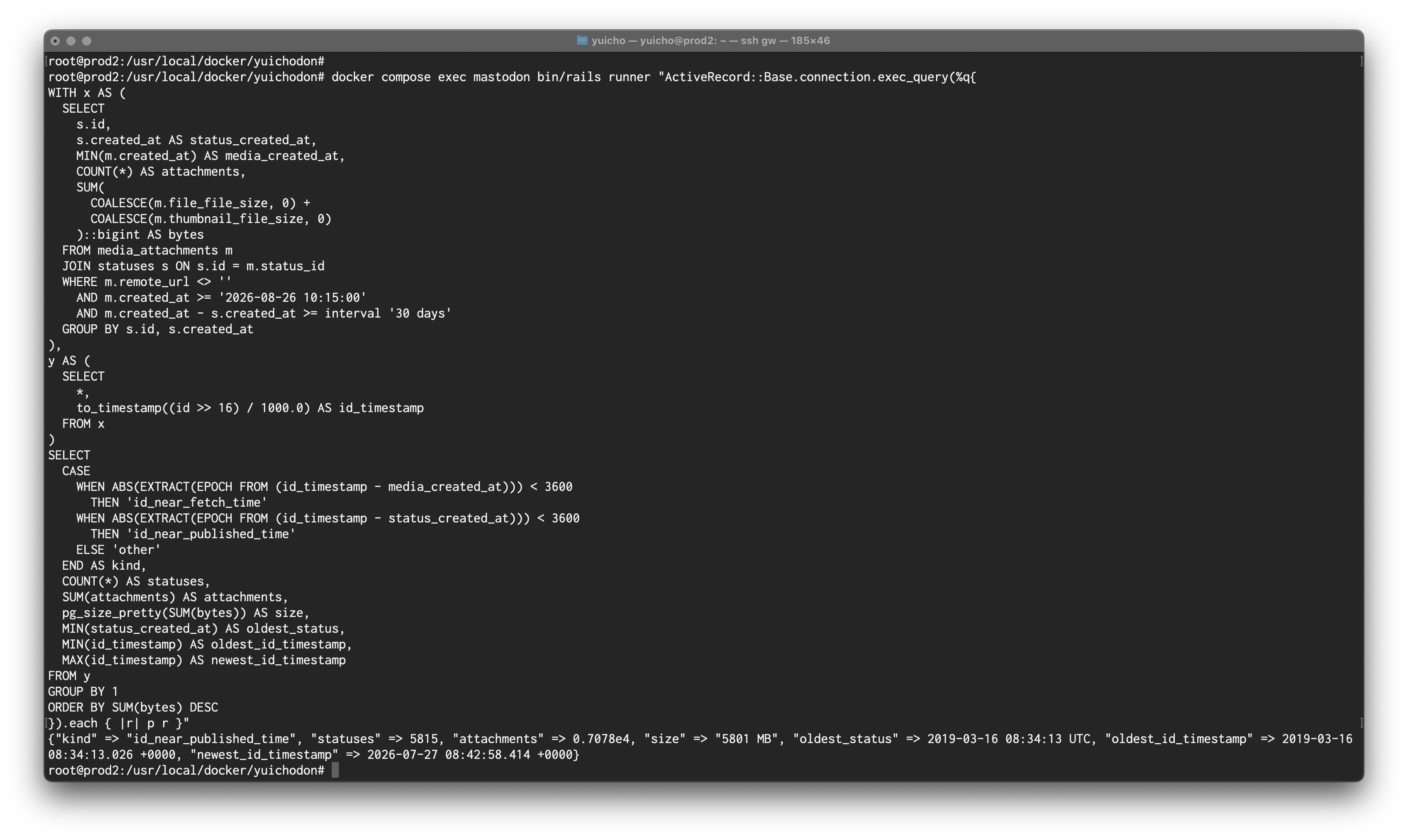1408x840 pixels.
Task: Click the 'docker compose exec mastodon' command text
Action: (431, 77)
